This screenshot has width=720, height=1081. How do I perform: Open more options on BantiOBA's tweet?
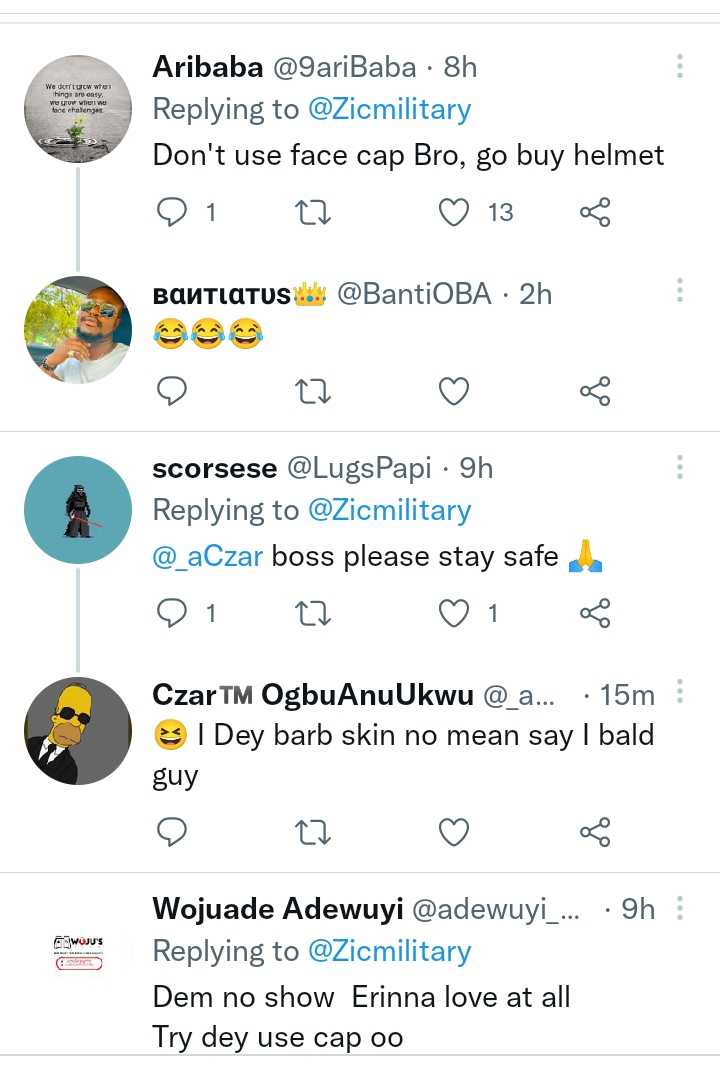pyautogui.click(x=679, y=291)
